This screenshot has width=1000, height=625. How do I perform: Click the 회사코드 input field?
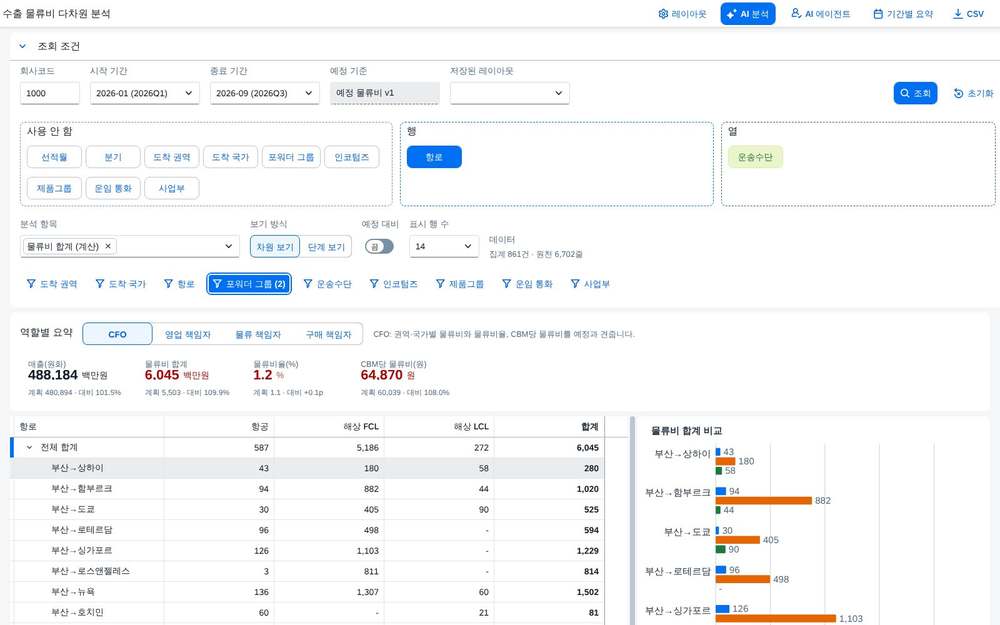(50, 93)
